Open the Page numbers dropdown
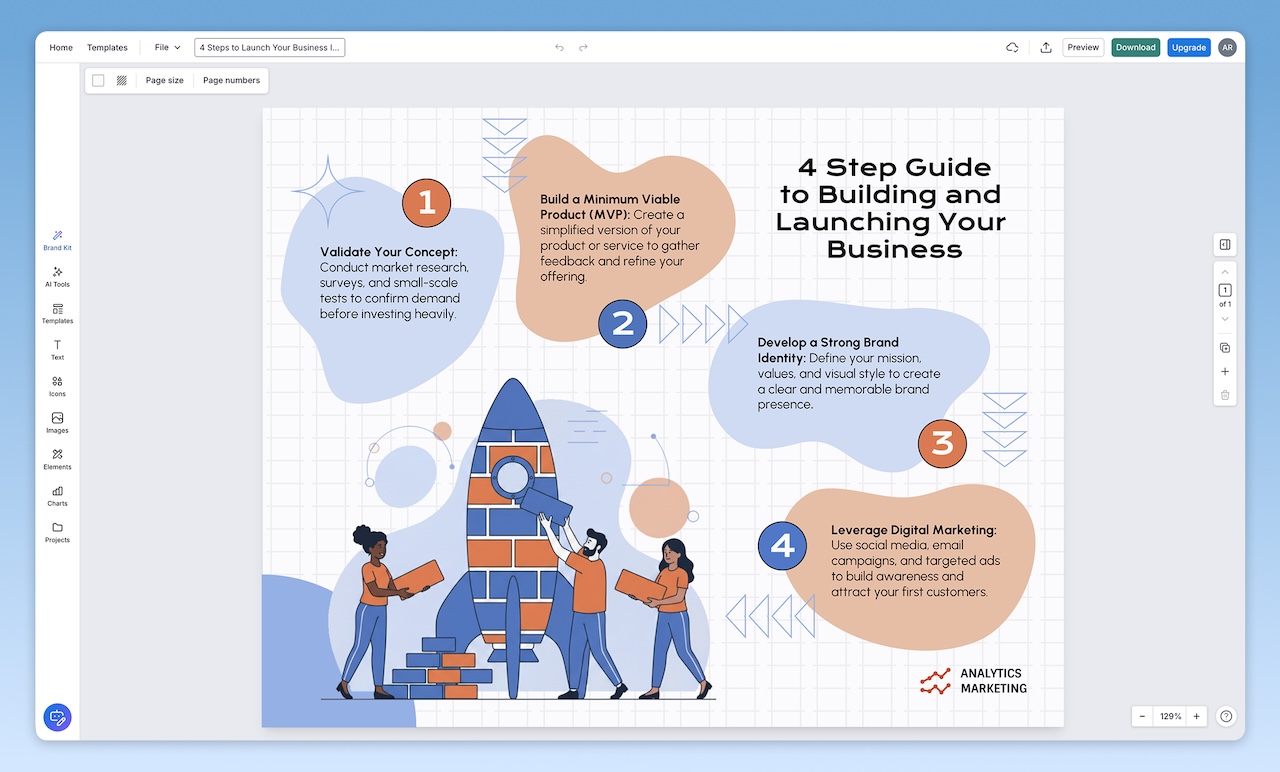 [231, 80]
